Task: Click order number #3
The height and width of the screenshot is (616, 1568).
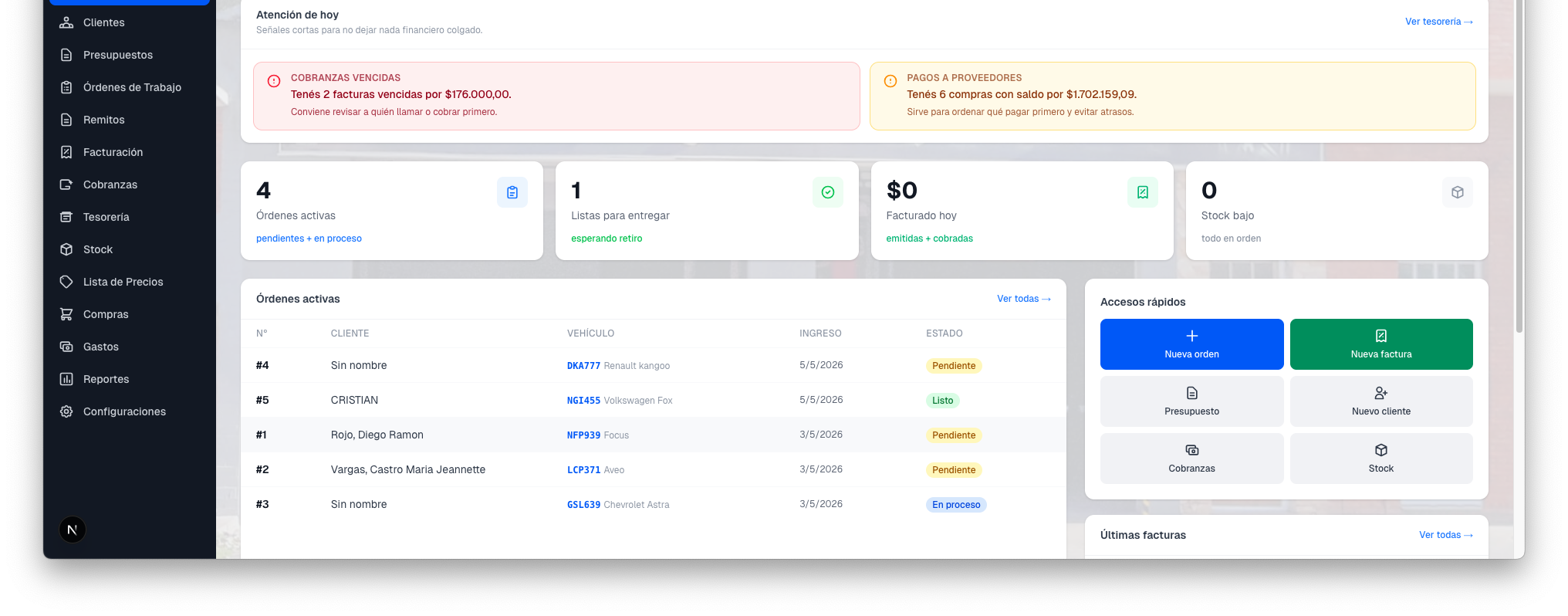Action: pyautogui.click(x=262, y=504)
